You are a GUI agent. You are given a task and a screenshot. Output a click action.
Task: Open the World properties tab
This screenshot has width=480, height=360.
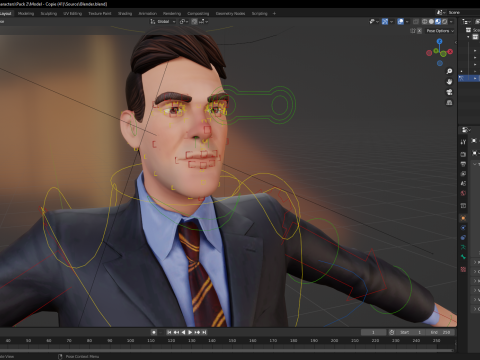tap(463, 193)
